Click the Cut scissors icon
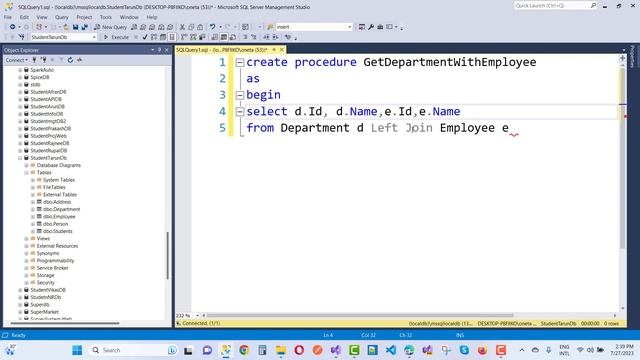Screen dimensions: 640x360 coord(182,27)
